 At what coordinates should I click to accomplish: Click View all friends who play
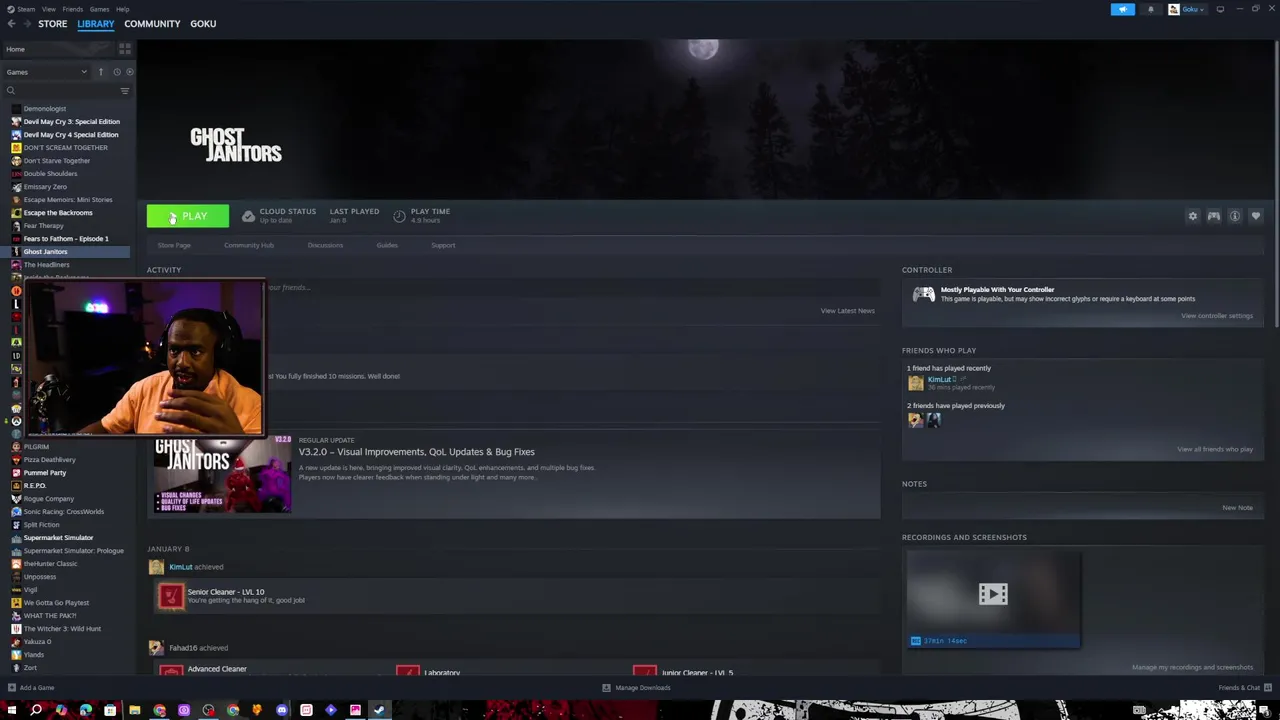1214,449
